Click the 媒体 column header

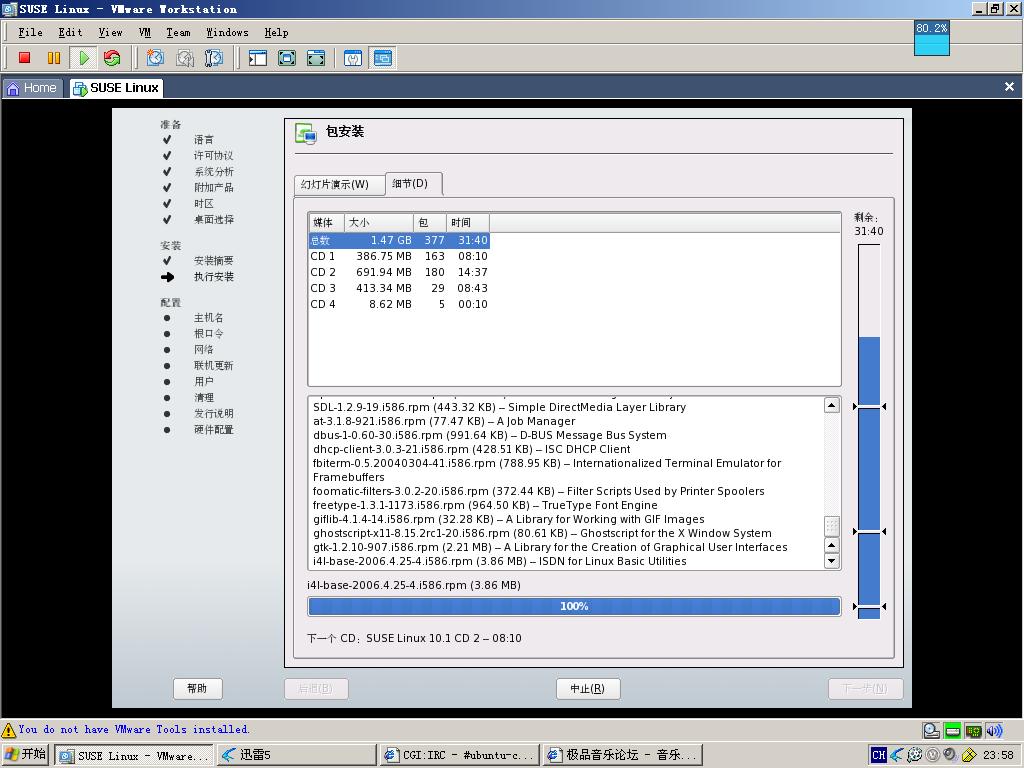[326, 223]
